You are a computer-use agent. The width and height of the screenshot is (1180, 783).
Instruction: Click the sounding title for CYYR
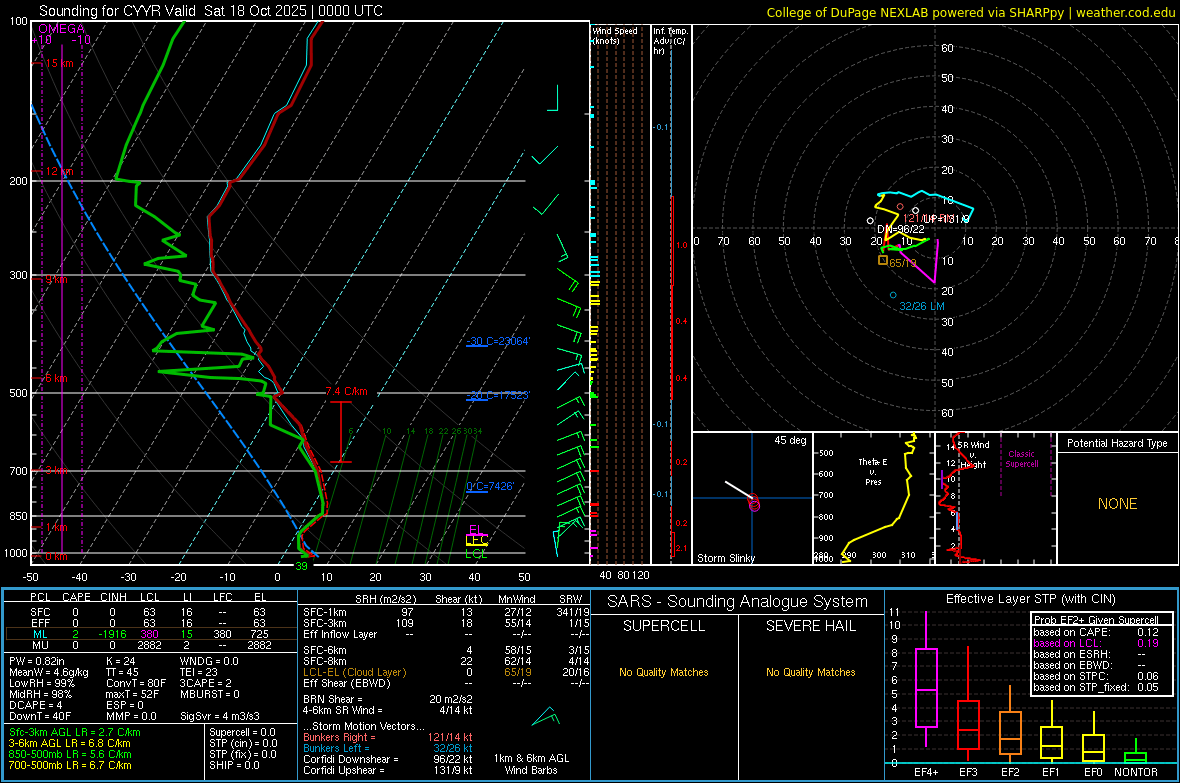(211, 11)
